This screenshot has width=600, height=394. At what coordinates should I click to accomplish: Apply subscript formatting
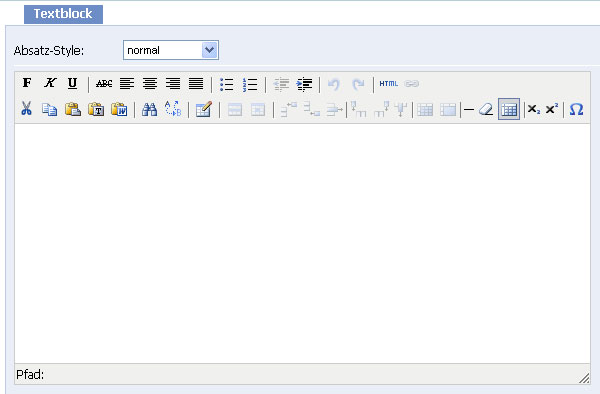[x=534, y=109]
